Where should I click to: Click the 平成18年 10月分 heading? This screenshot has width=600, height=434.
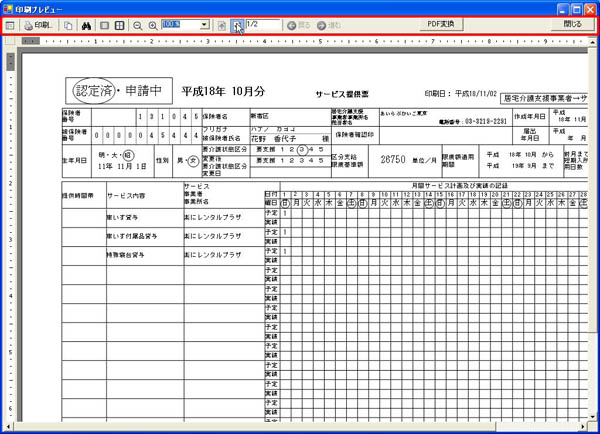click(223, 91)
